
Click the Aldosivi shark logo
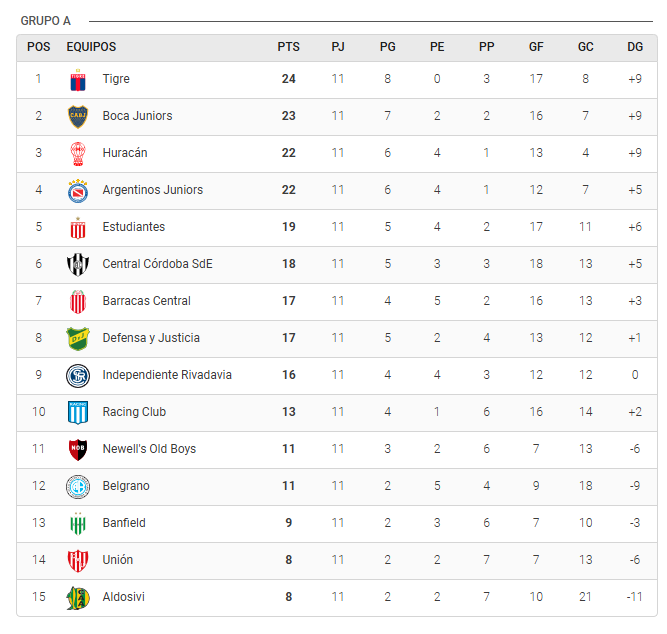click(78, 597)
